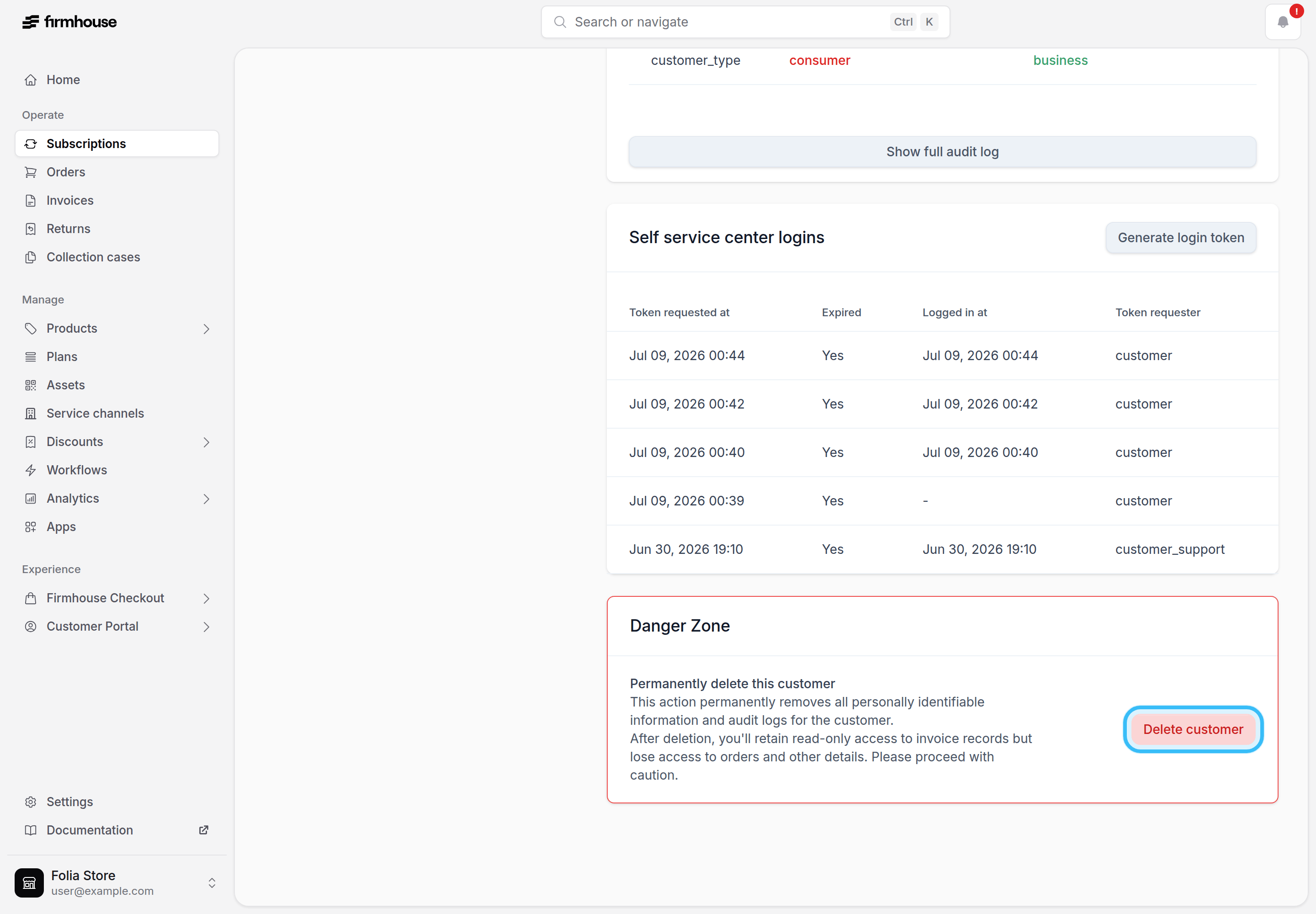Viewport: 1316px width, 914px height.
Task: Open Assets in sidebar
Action: (117, 385)
